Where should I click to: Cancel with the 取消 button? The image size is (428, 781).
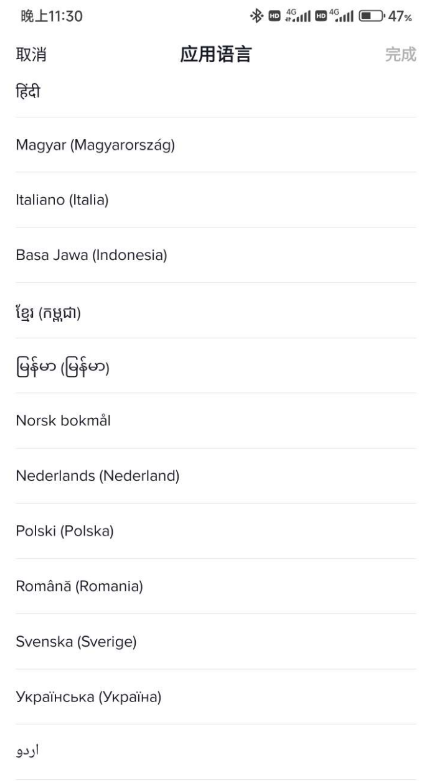(x=31, y=54)
